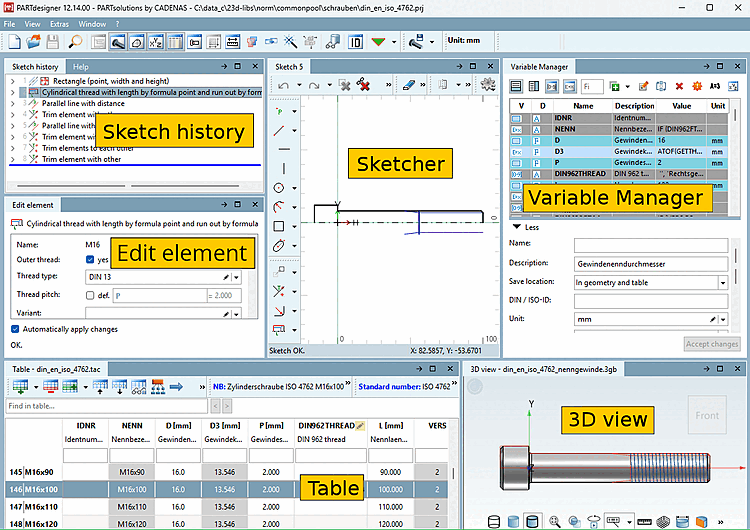Select the circle tool in the sketcher
The height and width of the screenshot is (530, 750).
279,188
